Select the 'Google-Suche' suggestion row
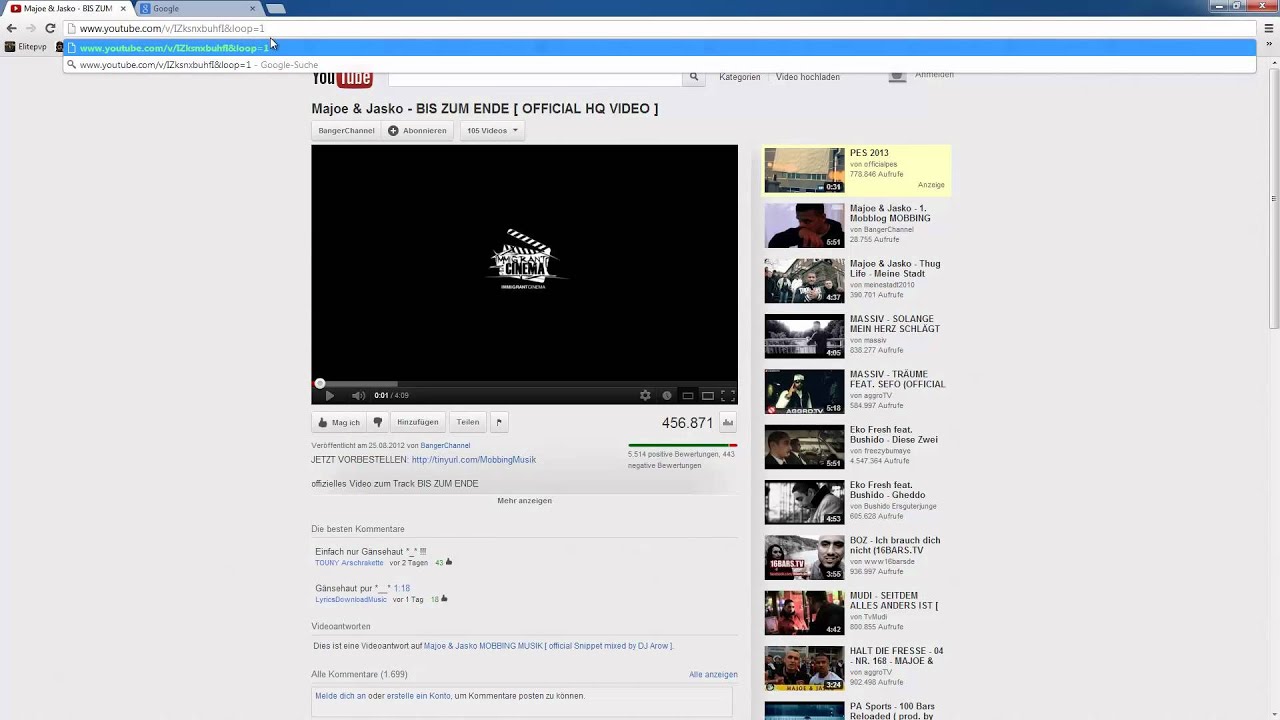 tap(659, 65)
